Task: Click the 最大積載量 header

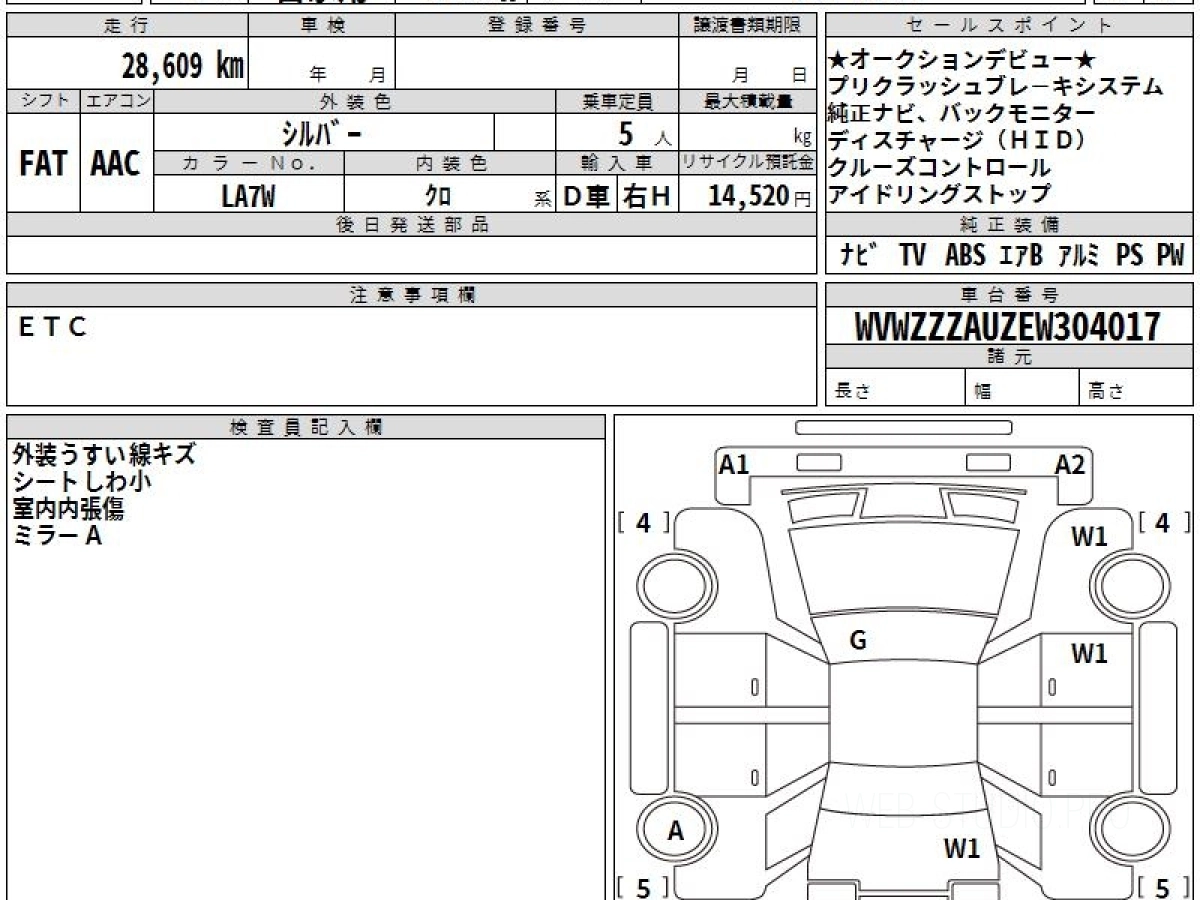Action: [x=747, y=101]
